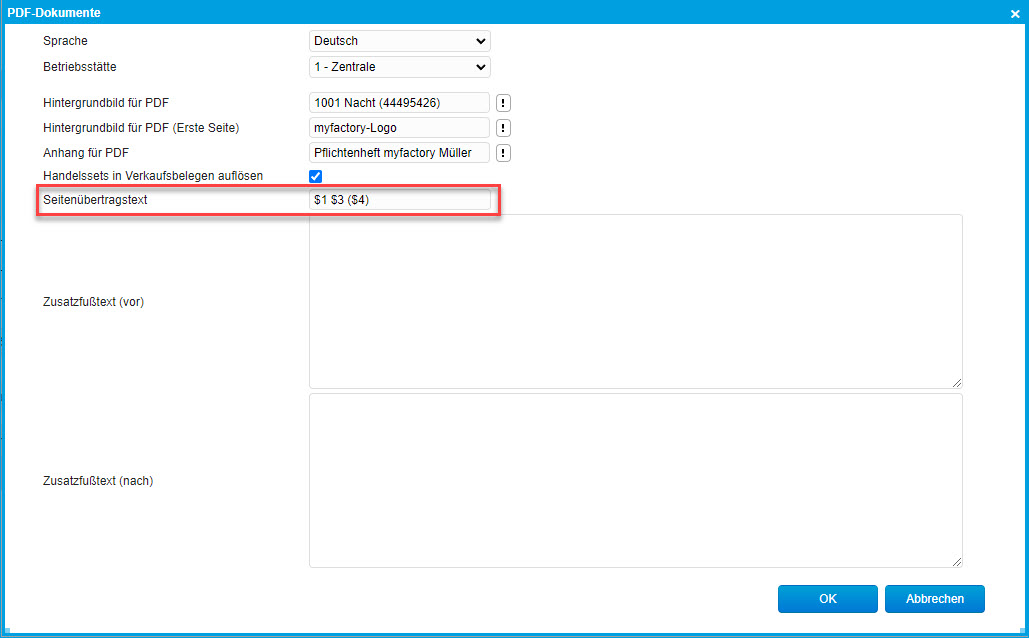The height and width of the screenshot is (638, 1029).
Task: Click Handelssets in Verkaufsbelegen auflösen label
Action: [x=153, y=176]
